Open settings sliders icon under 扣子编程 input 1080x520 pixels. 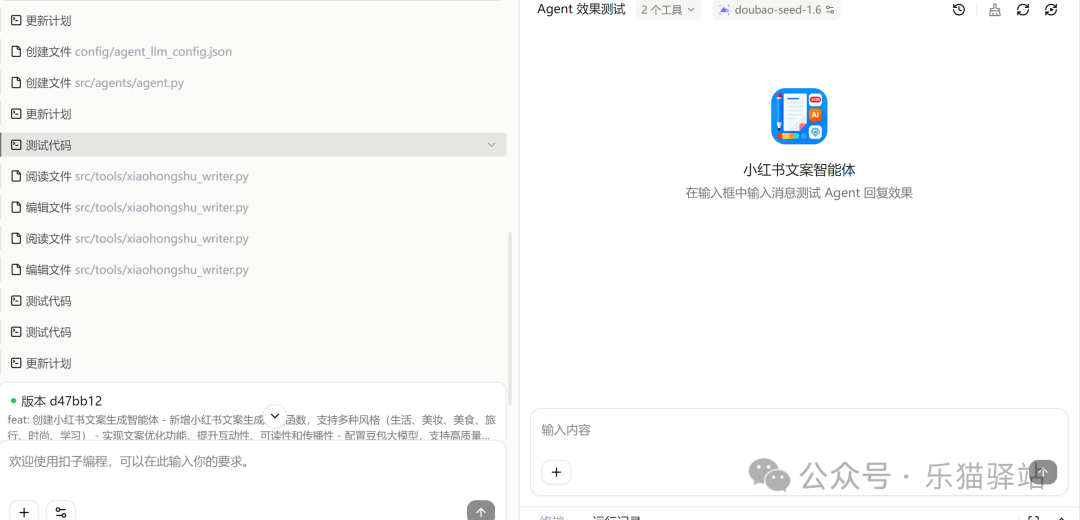pyautogui.click(x=61, y=511)
